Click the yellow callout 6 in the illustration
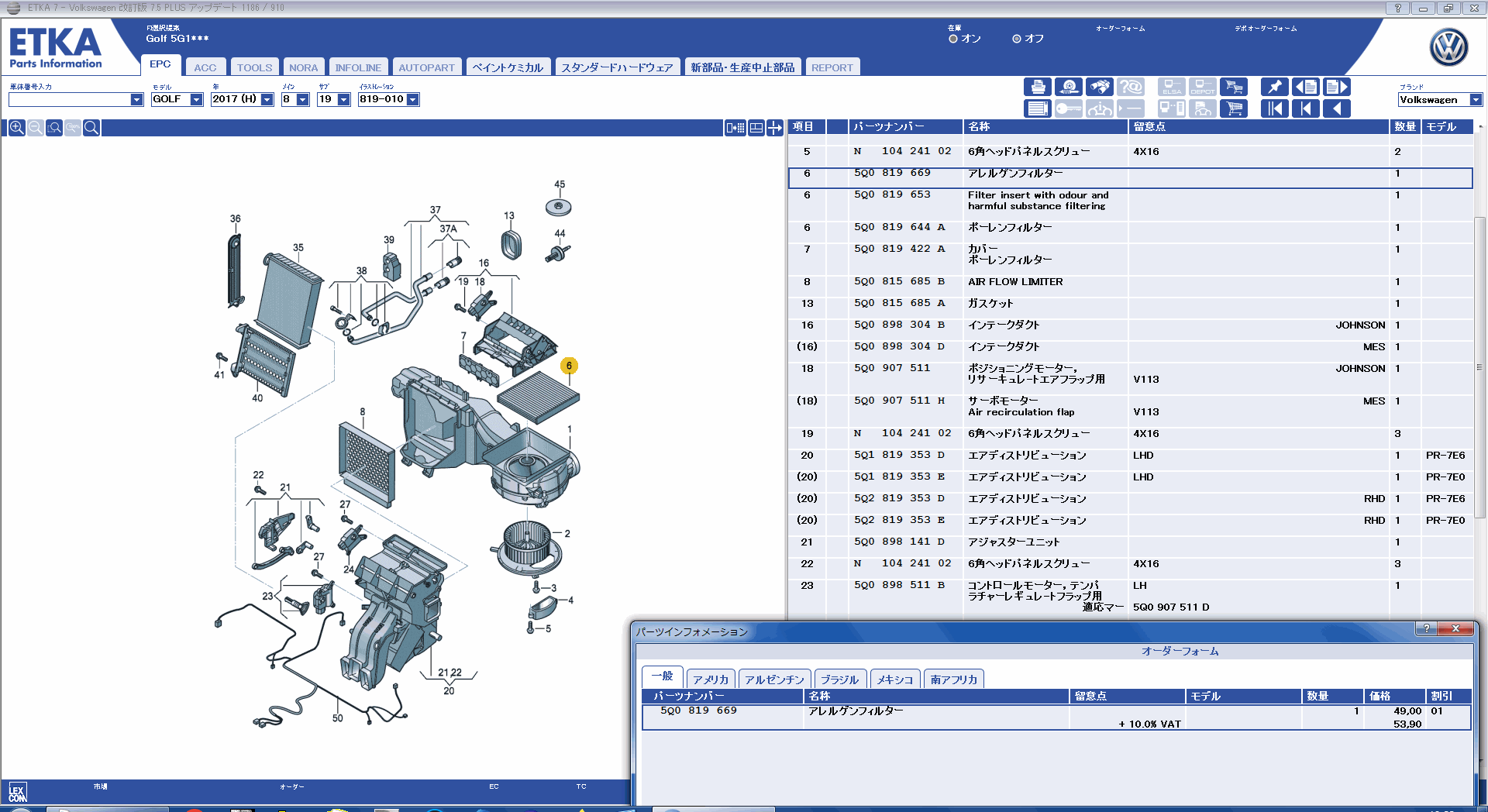The height and width of the screenshot is (812, 1488). tap(569, 366)
